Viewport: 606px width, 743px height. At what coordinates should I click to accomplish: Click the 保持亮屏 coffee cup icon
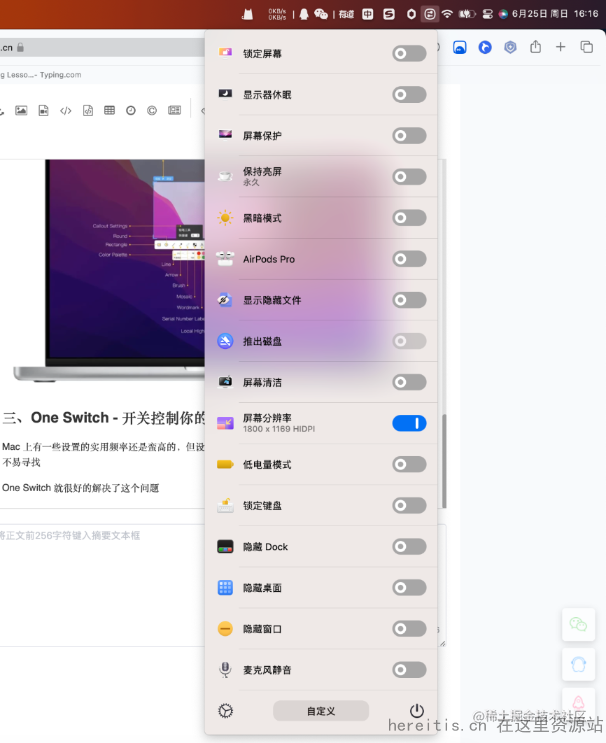coord(225,176)
